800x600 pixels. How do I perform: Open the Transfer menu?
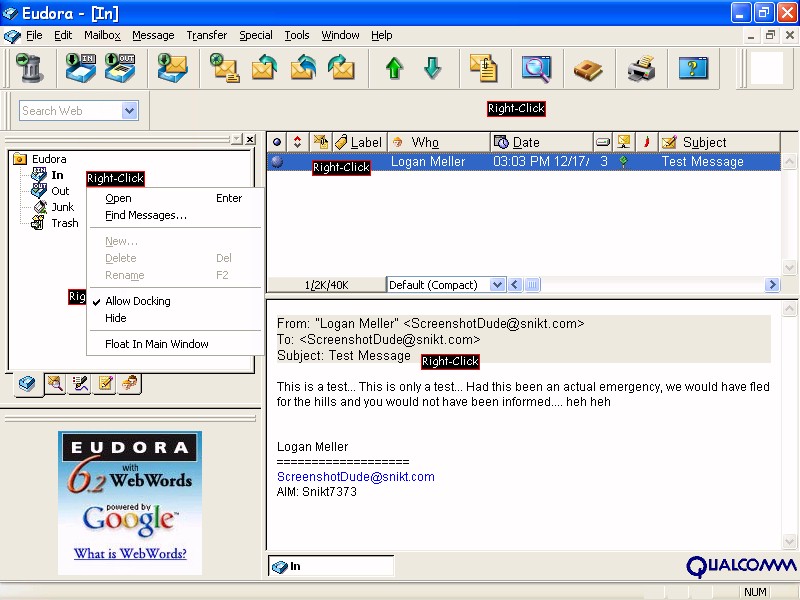point(207,35)
